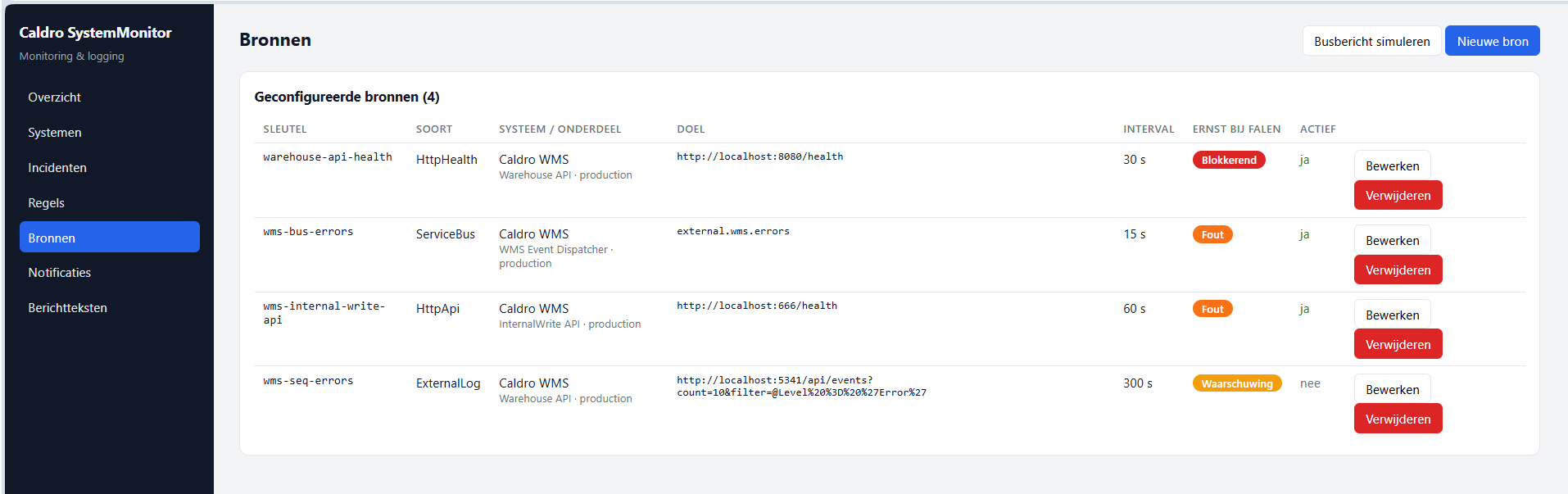Screen dimensions: 1568x494
Task: Click the INTERVAL column header
Action: [x=1149, y=129]
